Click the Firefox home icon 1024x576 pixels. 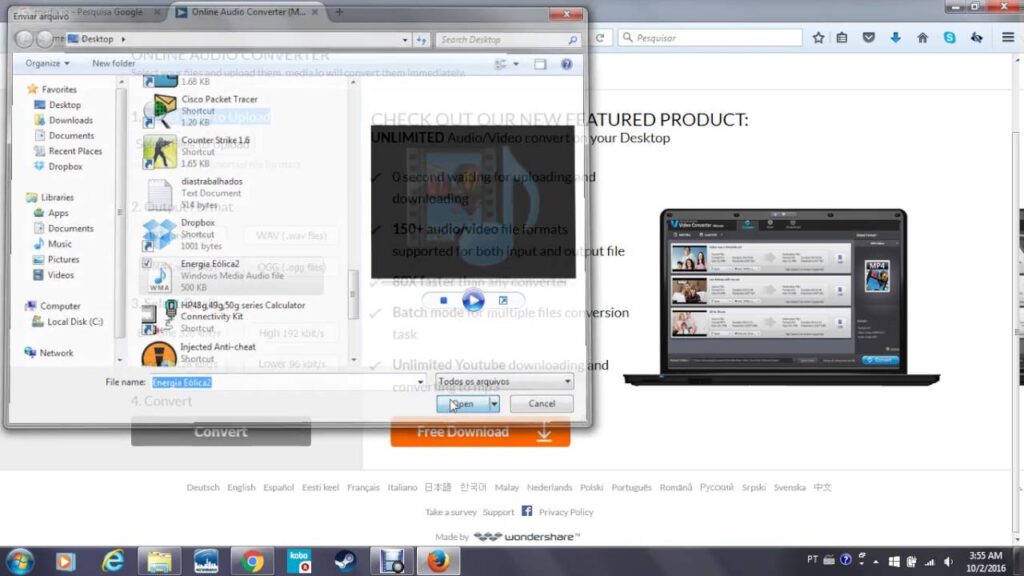click(x=922, y=38)
